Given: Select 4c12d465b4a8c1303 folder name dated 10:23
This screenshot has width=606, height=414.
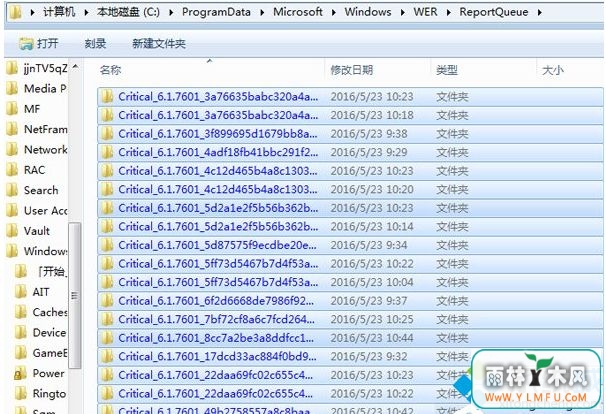Looking at the screenshot, I should coord(218,171).
